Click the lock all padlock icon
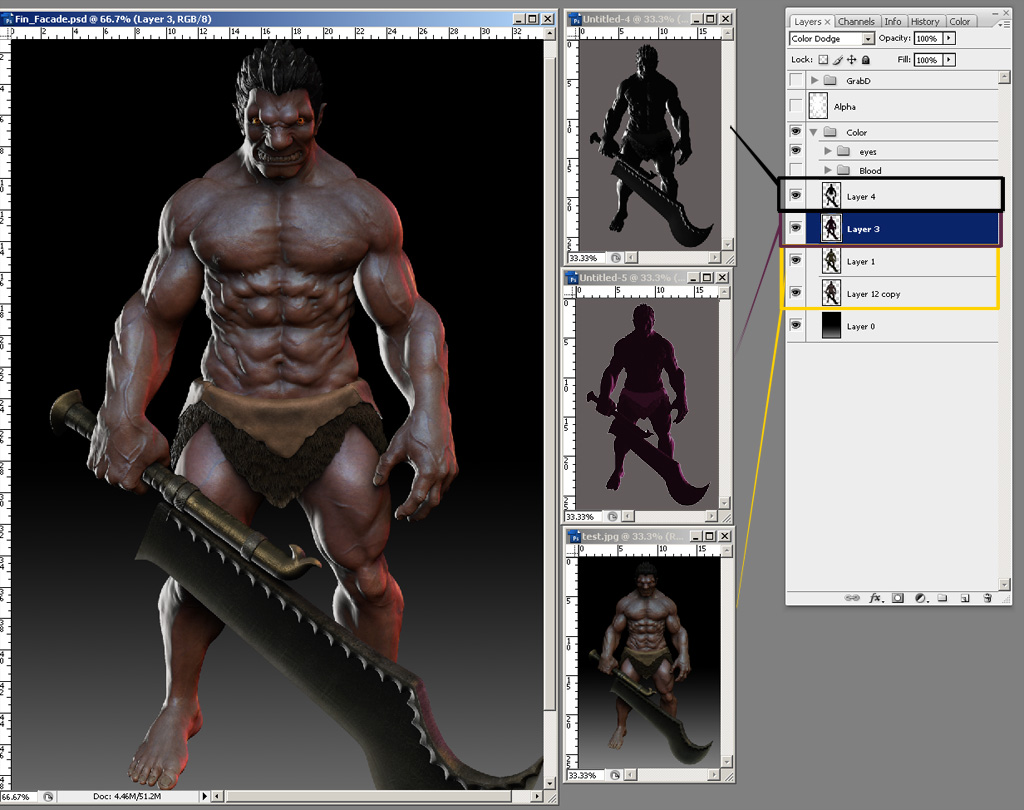The width and height of the screenshot is (1024, 810). click(866, 59)
